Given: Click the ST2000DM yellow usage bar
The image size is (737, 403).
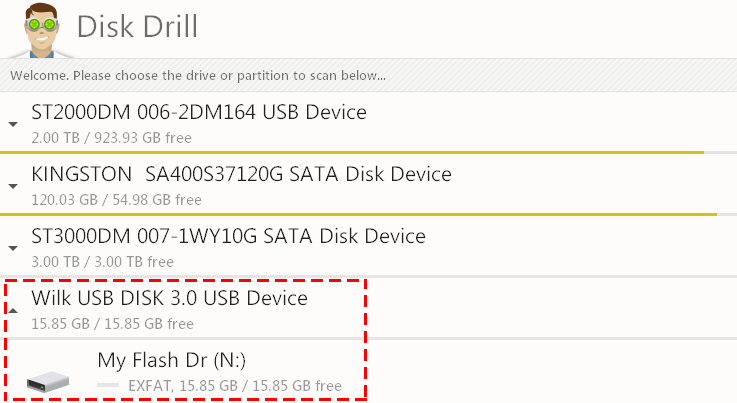Looking at the screenshot, I should [352, 152].
